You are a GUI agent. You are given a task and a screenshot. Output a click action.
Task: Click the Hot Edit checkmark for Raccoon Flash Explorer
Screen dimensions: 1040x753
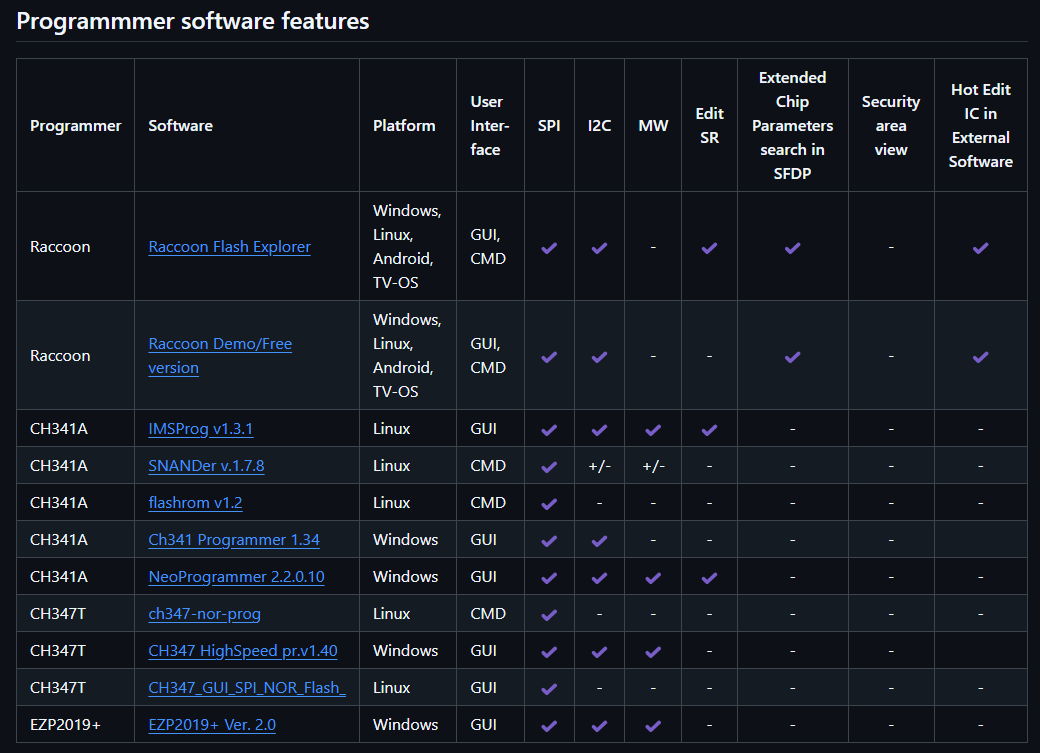981,248
